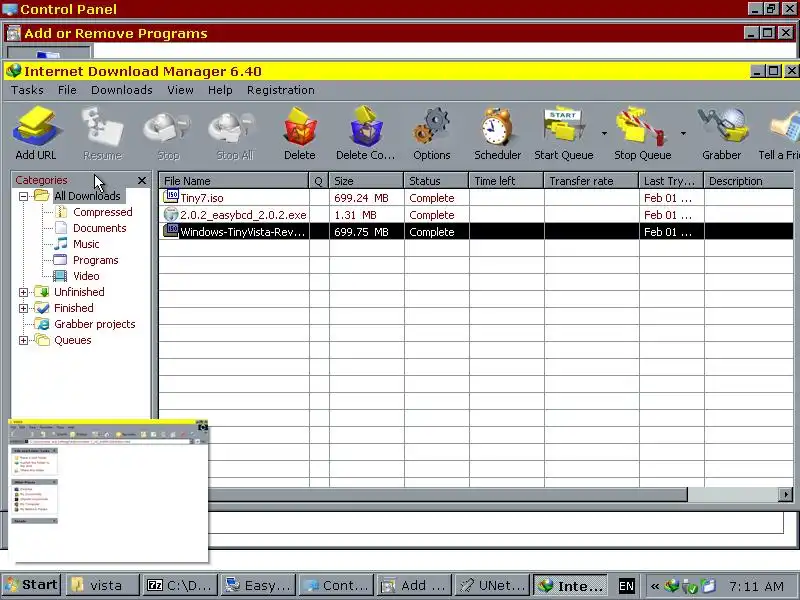Select the Music category
800x600 pixels.
[x=86, y=244]
